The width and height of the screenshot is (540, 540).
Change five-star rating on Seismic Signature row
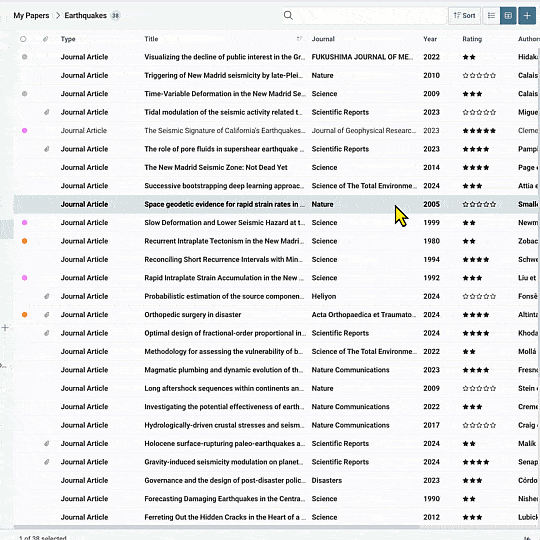tap(479, 131)
